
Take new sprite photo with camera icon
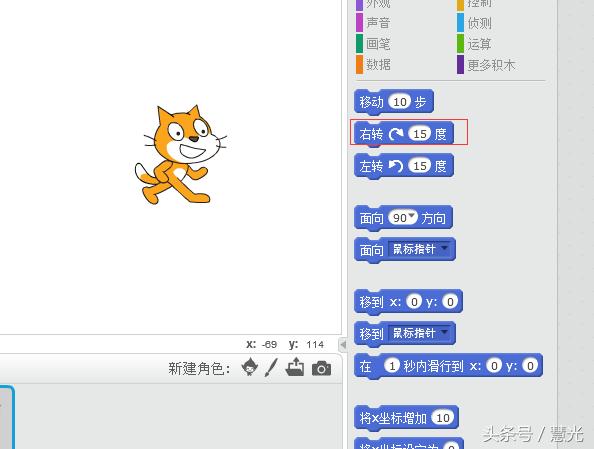(x=321, y=368)
